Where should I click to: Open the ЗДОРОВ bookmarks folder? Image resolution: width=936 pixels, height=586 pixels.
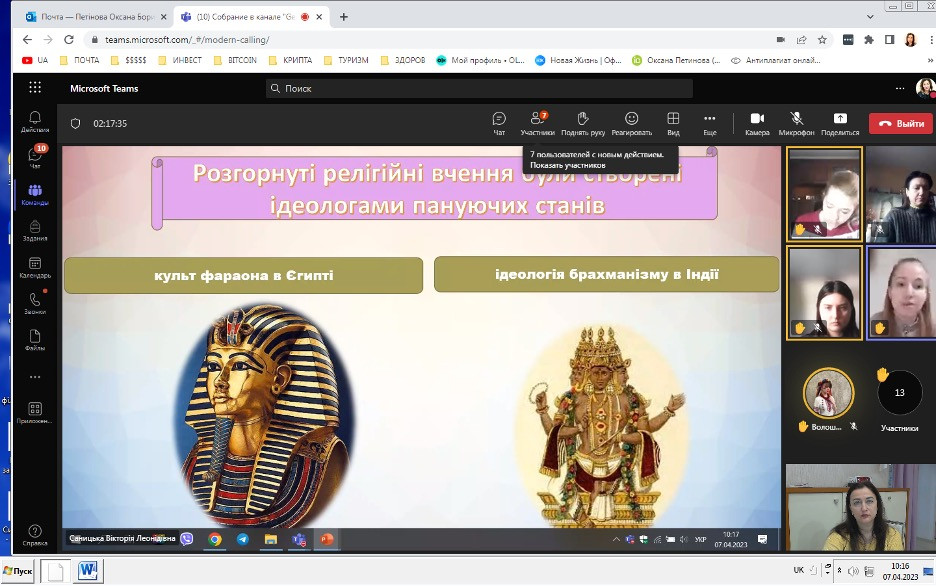click(403, 60)
